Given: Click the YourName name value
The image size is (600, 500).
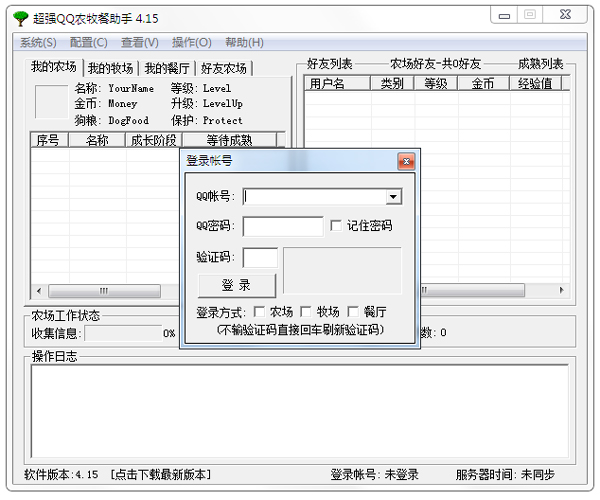Looking at the screenshot, I should coord(131,88).
